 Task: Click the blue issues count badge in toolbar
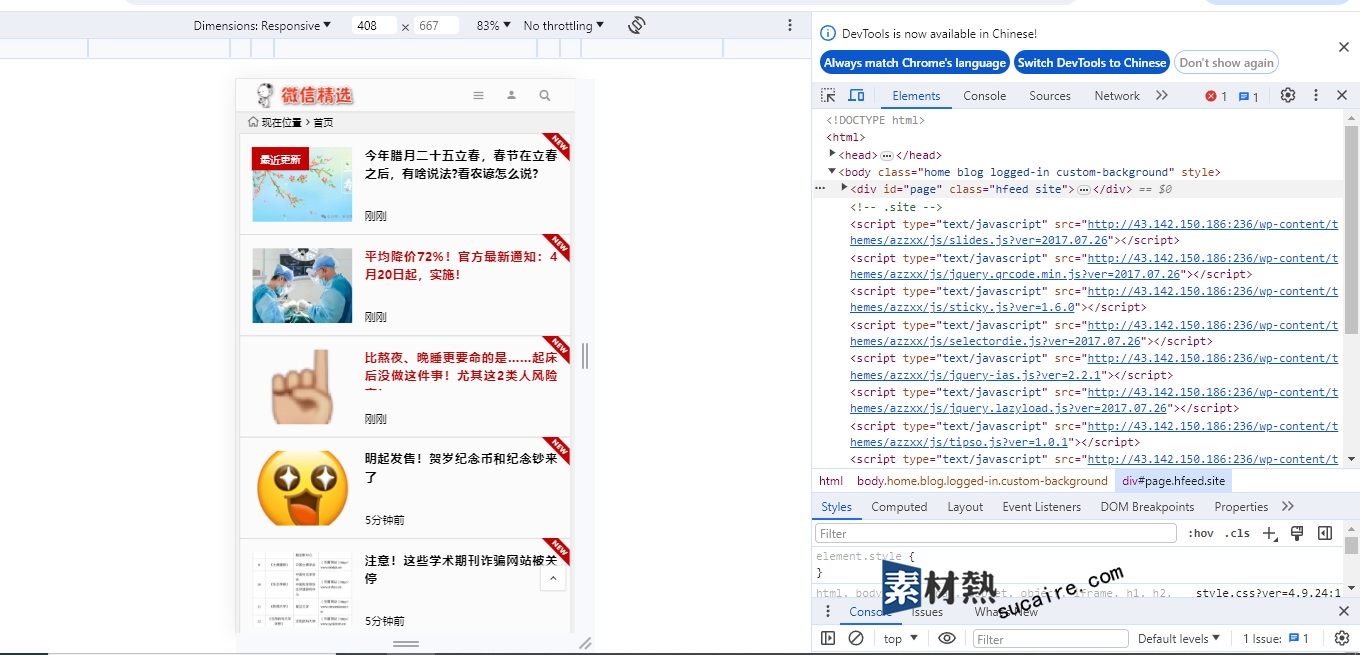pyautogui.click(x=1249, y=96)
